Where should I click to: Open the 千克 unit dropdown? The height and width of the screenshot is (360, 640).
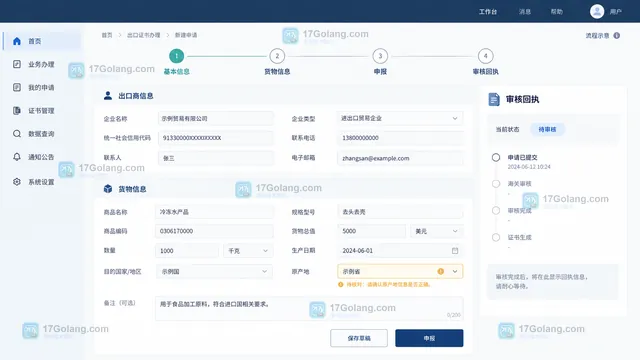click(x=248, y=251)
